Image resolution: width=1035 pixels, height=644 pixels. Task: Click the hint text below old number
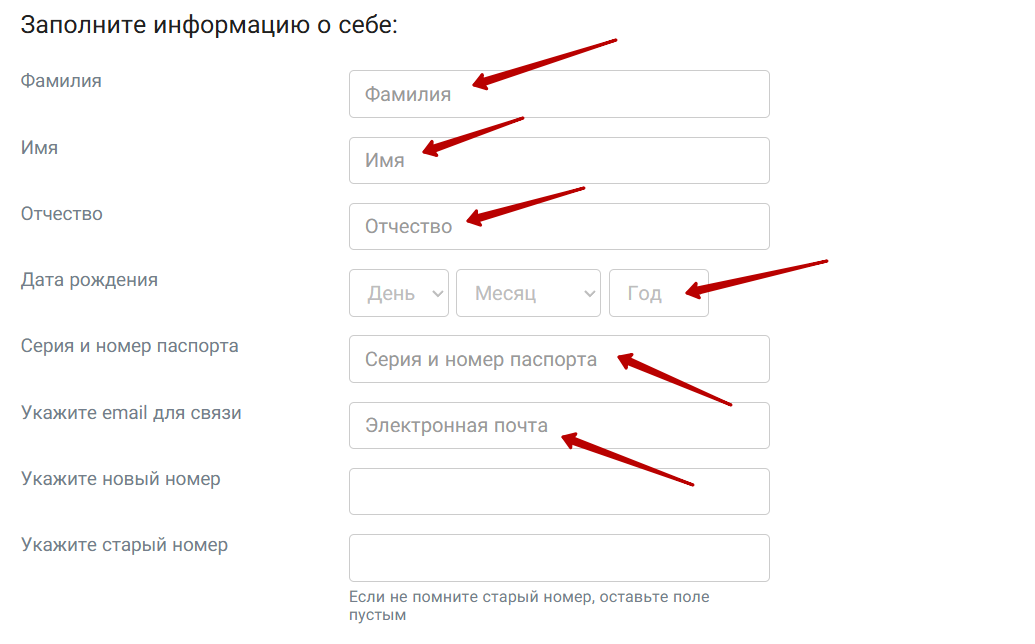(x=528, y=606)
